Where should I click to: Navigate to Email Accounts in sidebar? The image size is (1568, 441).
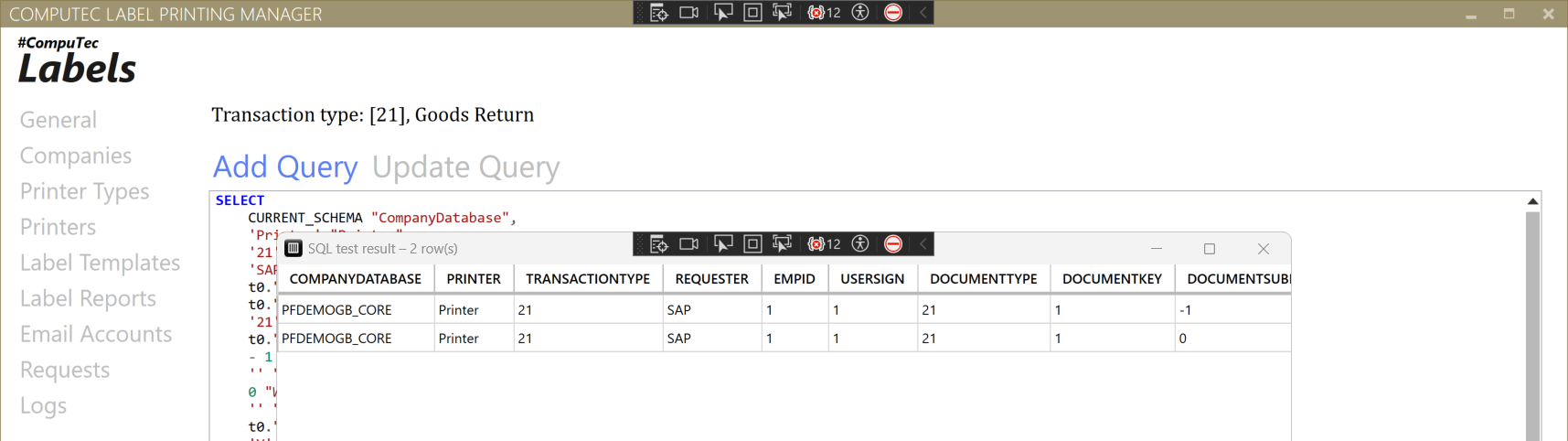[x=96, y=334]
